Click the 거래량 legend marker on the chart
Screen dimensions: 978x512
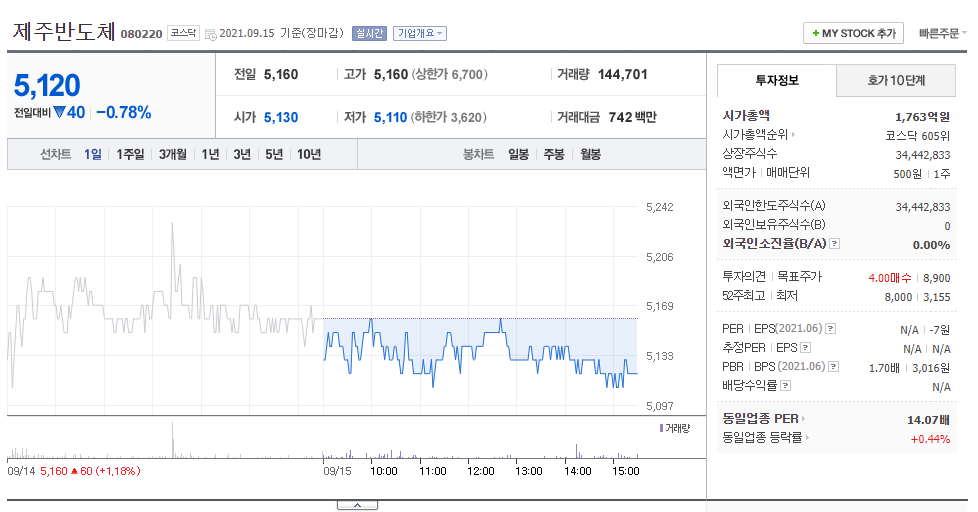pos(661,428)
